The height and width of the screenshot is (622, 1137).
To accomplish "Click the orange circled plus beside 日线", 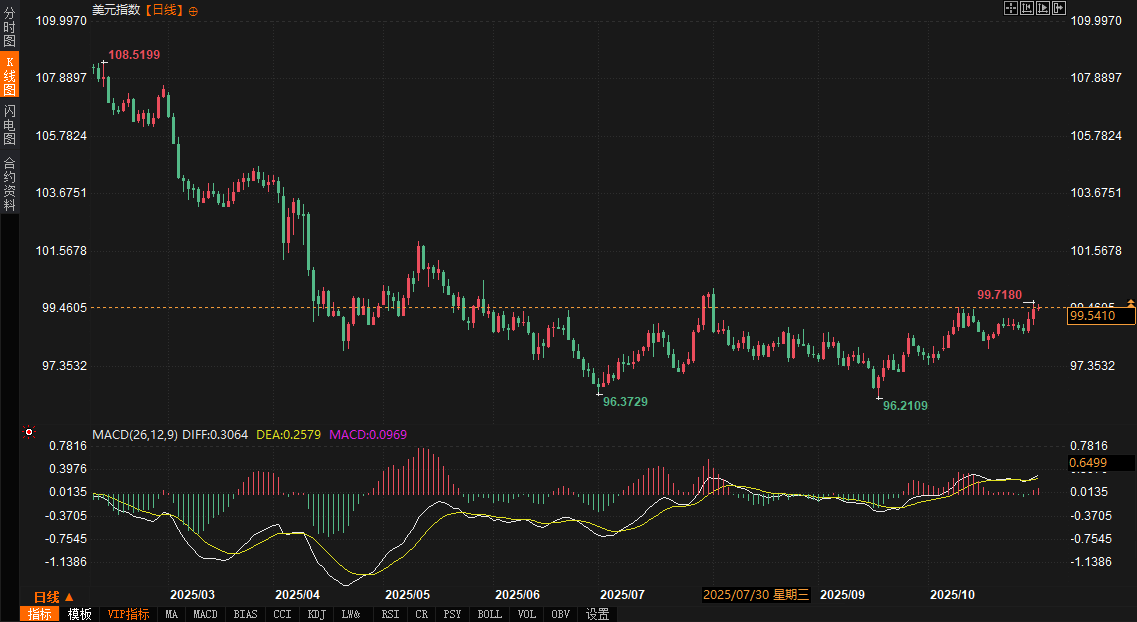I will click(x=193, y=10).
